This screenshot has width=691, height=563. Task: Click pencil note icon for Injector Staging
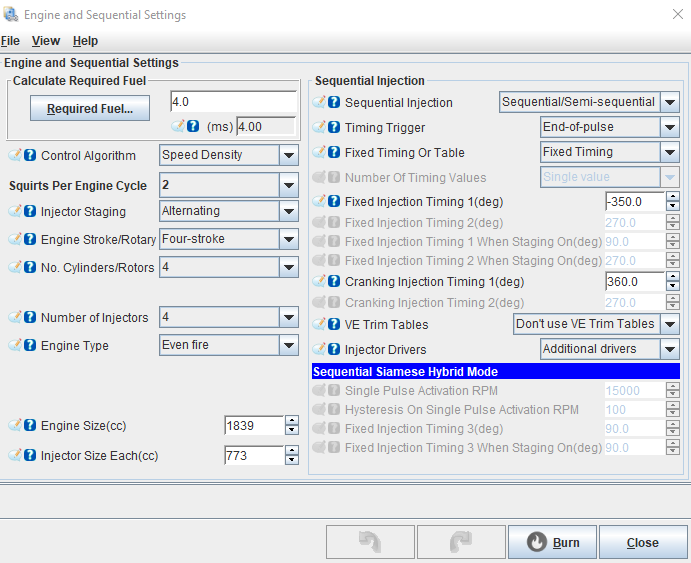[x=15, y=211]
